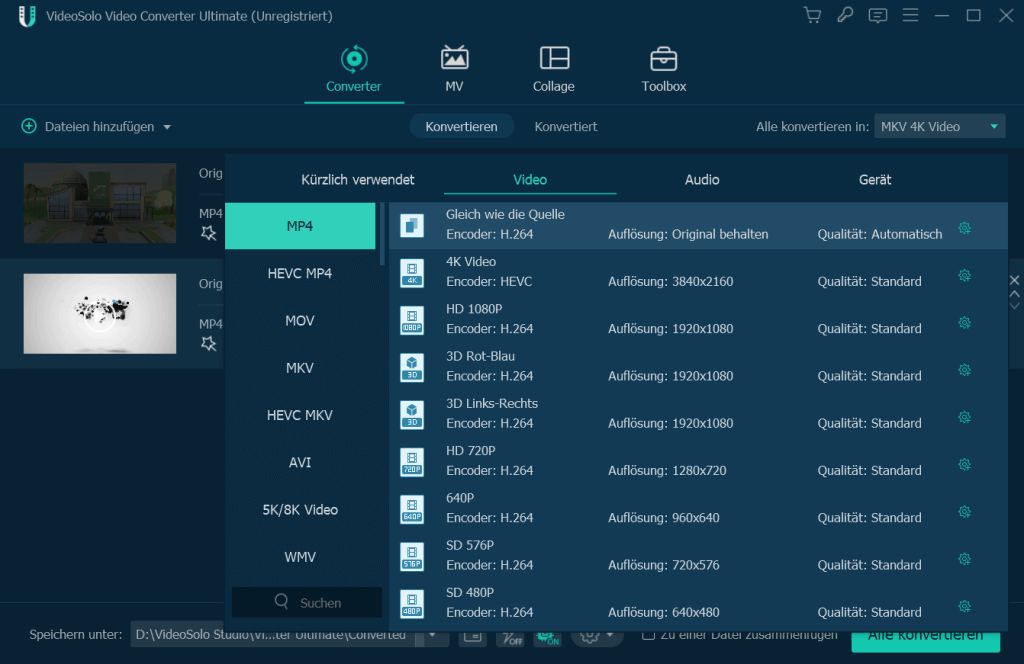Select the Konvertiert tab
Viewport: 1024px width, 664px height.
click(566, 126)
